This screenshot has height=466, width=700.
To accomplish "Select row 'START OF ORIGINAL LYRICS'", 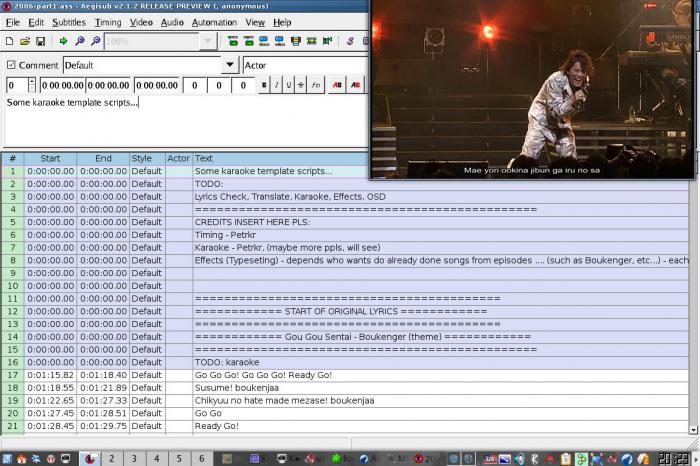I will click(345, 312).
